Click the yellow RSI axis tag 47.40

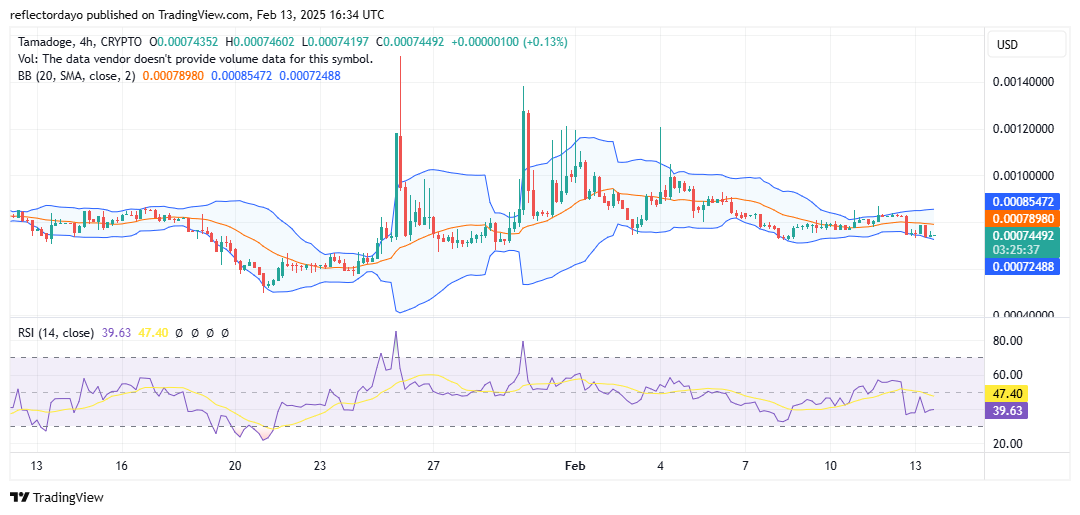tap(1008, 394)
